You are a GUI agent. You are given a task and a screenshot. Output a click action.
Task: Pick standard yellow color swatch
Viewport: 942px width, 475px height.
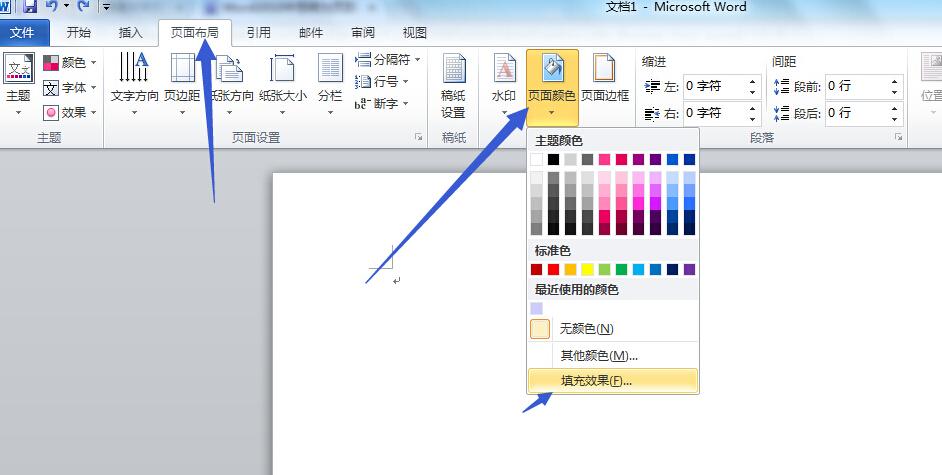(588, 270)
